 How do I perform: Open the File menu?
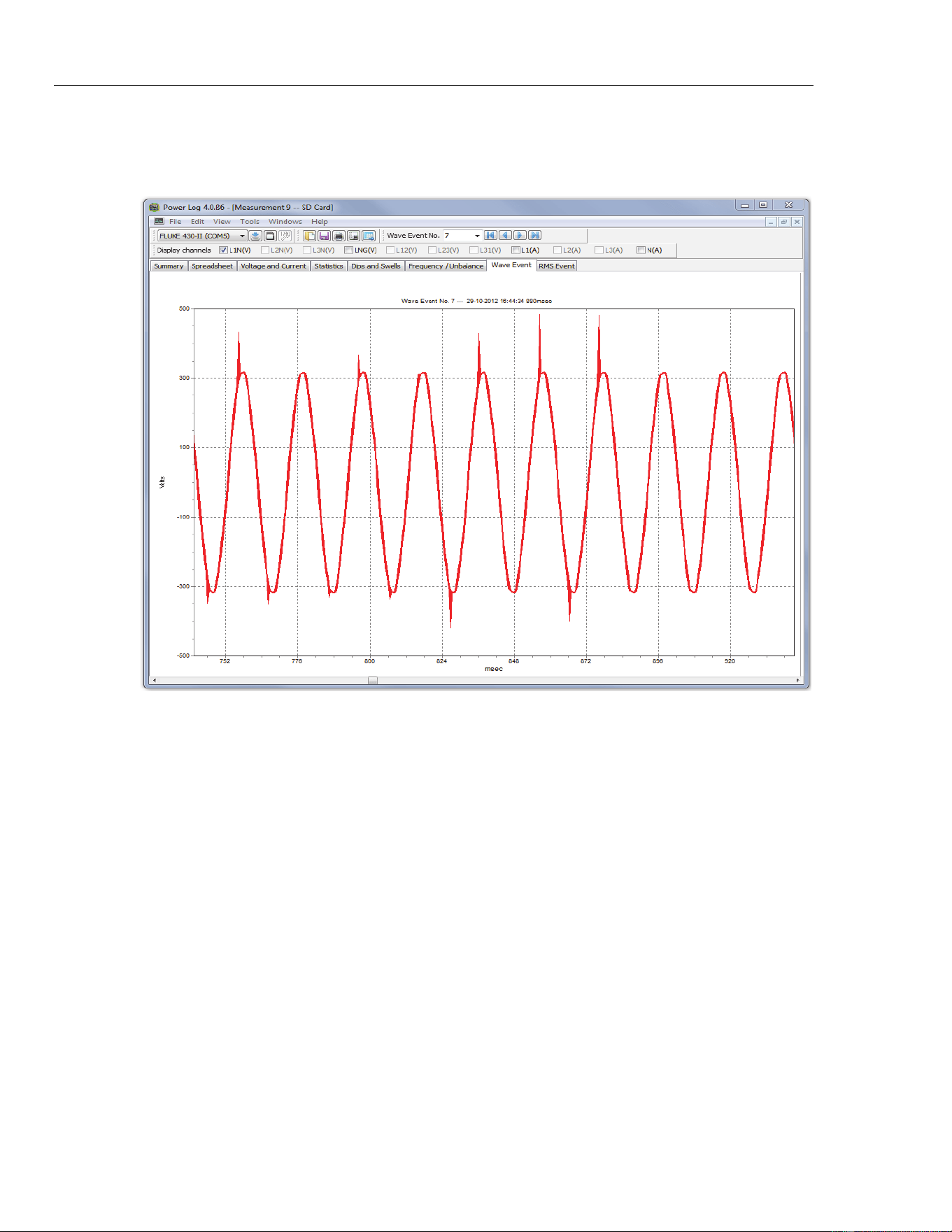pyautogui.click(x=175, y=221)
